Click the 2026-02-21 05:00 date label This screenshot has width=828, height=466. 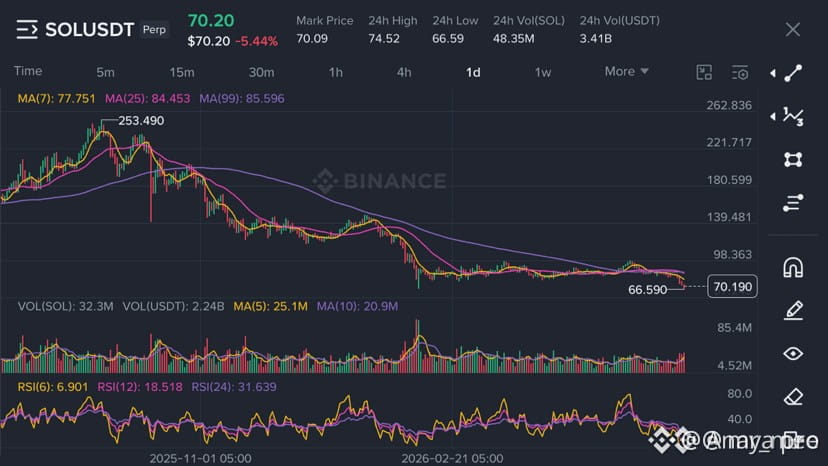pos(452,458)
